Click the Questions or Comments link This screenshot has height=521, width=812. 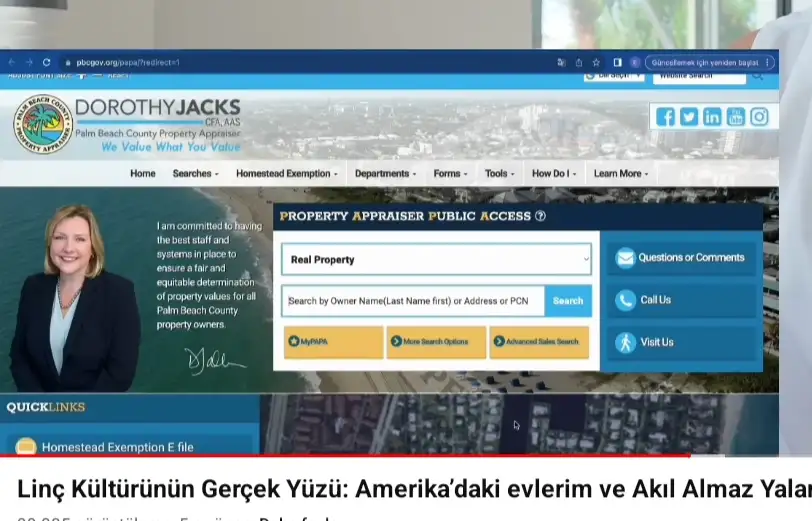coord(681,258)
